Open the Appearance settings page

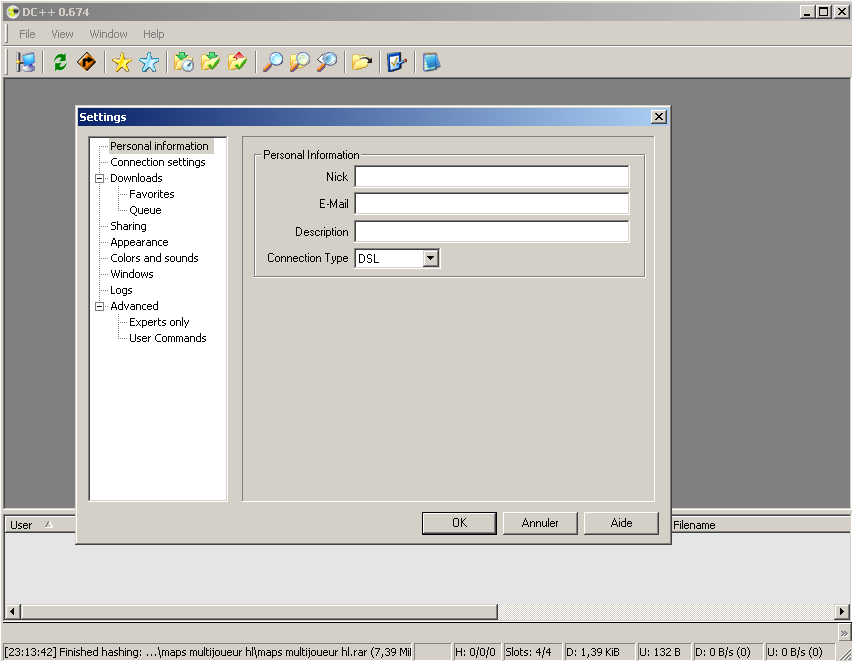point(139,242)
